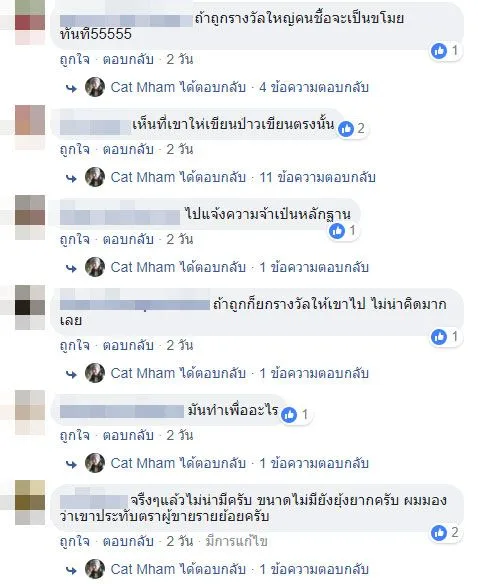
Task: Click the like reaction icon on the 55555 comment
Action: coord(439,51)
